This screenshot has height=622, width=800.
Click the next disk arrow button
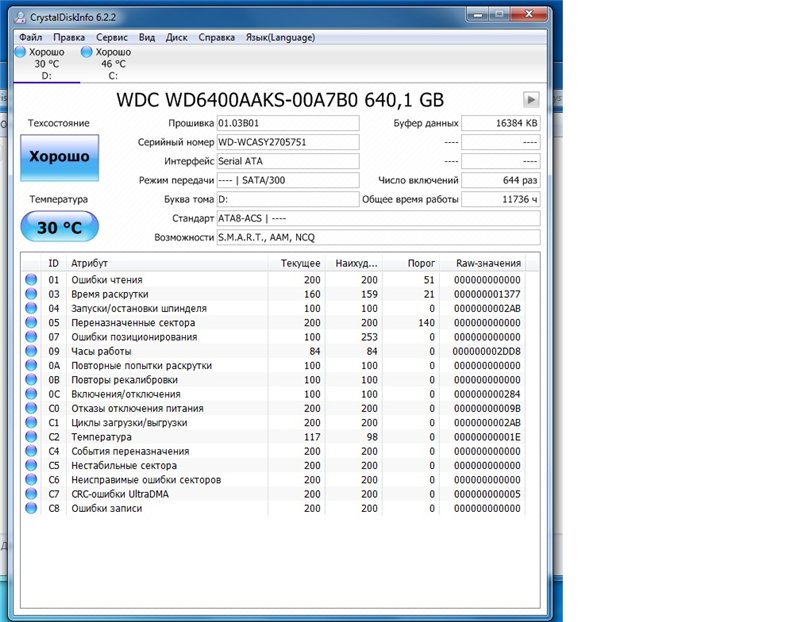[x=531, y=99]
